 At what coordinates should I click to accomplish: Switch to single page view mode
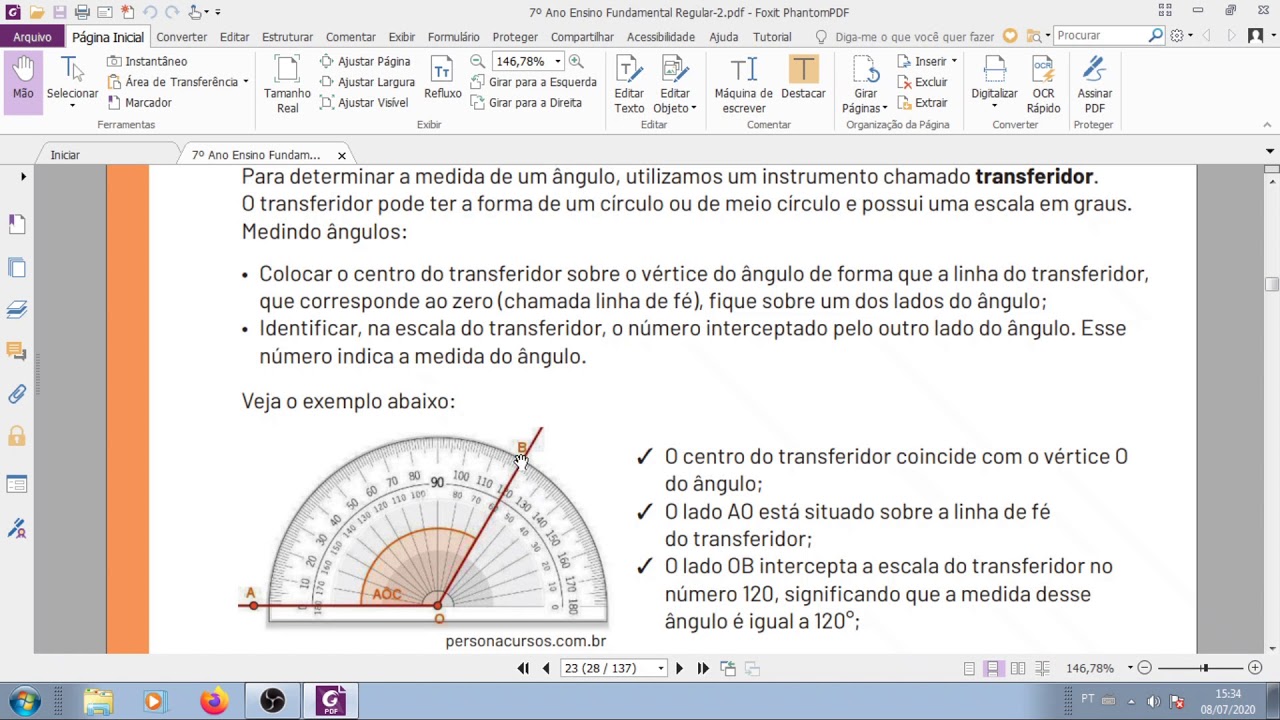click(x=969, y=668)
